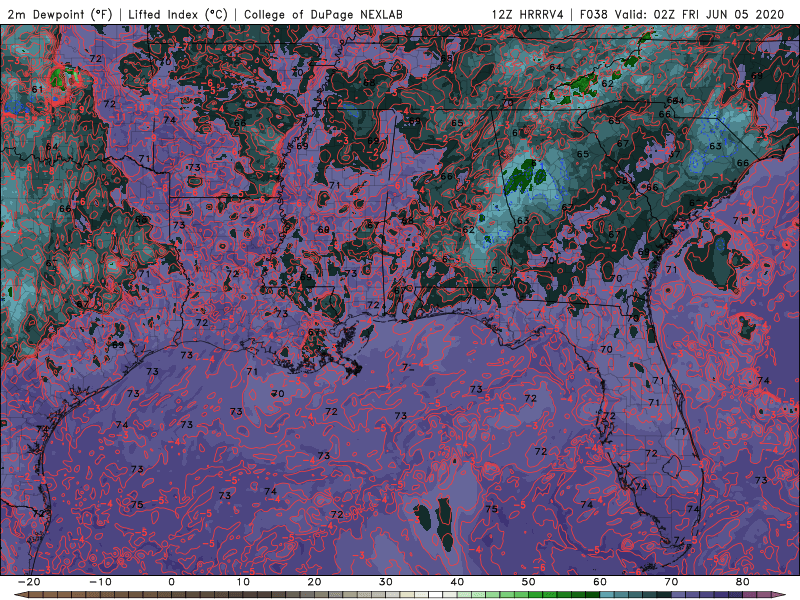800x600 pixels.
Task: Click the 80 tick label on the legend
Action: pyautogui.click(x=743, y=582)
